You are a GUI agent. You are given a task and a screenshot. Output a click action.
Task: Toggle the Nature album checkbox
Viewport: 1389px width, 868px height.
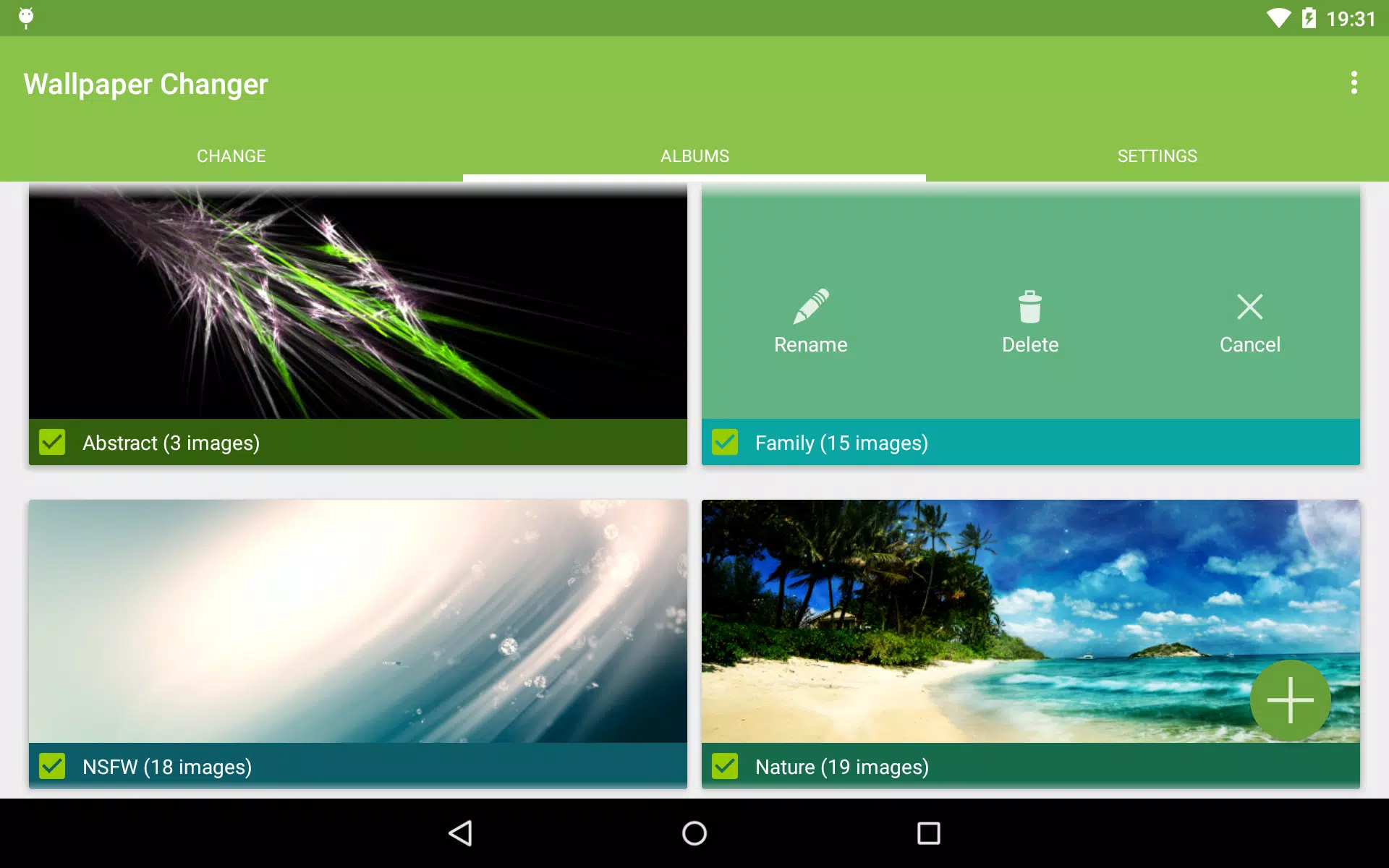724,766
